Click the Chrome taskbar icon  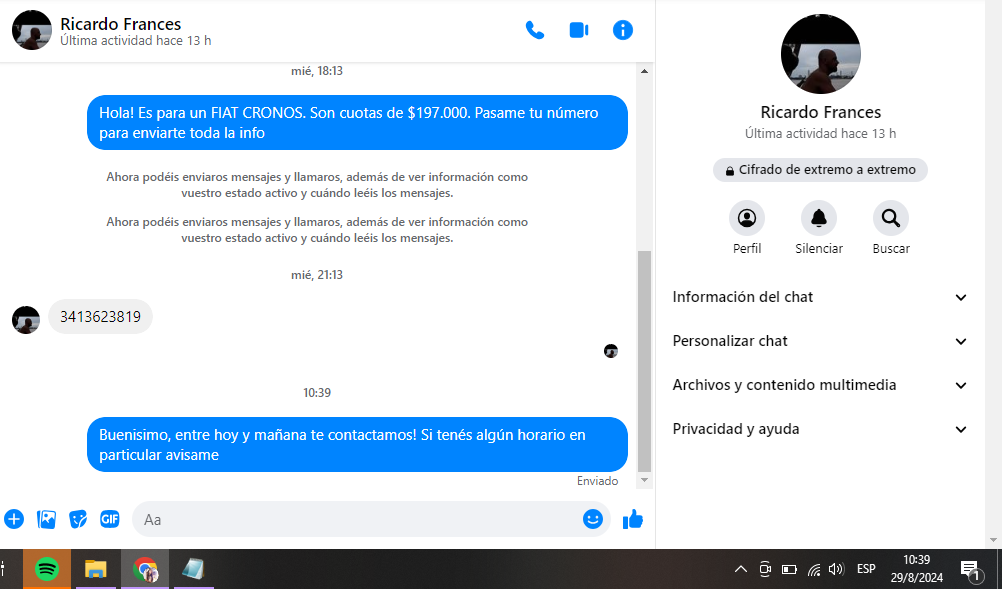point(145,569)
